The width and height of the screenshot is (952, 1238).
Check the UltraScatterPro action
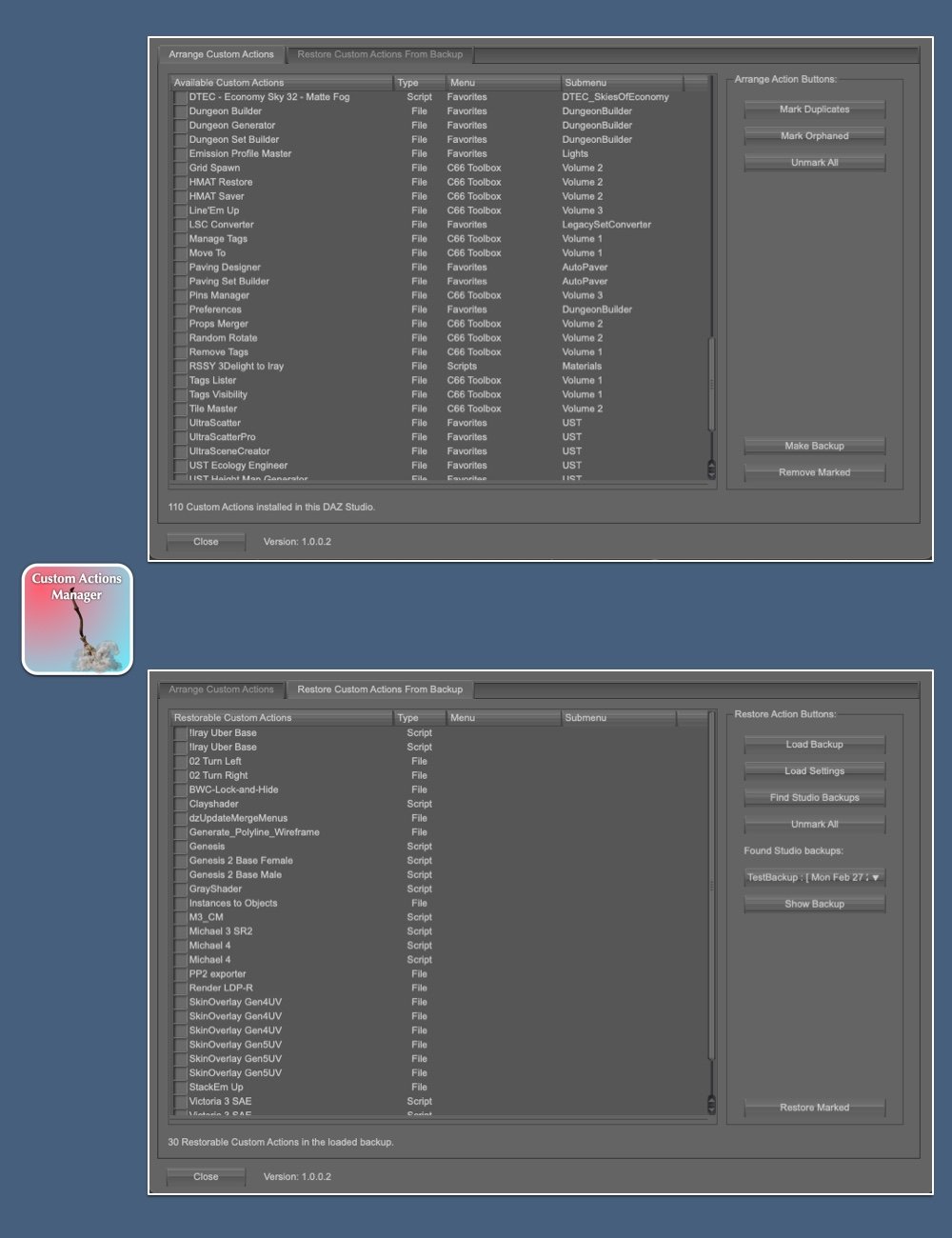(180, 436)
